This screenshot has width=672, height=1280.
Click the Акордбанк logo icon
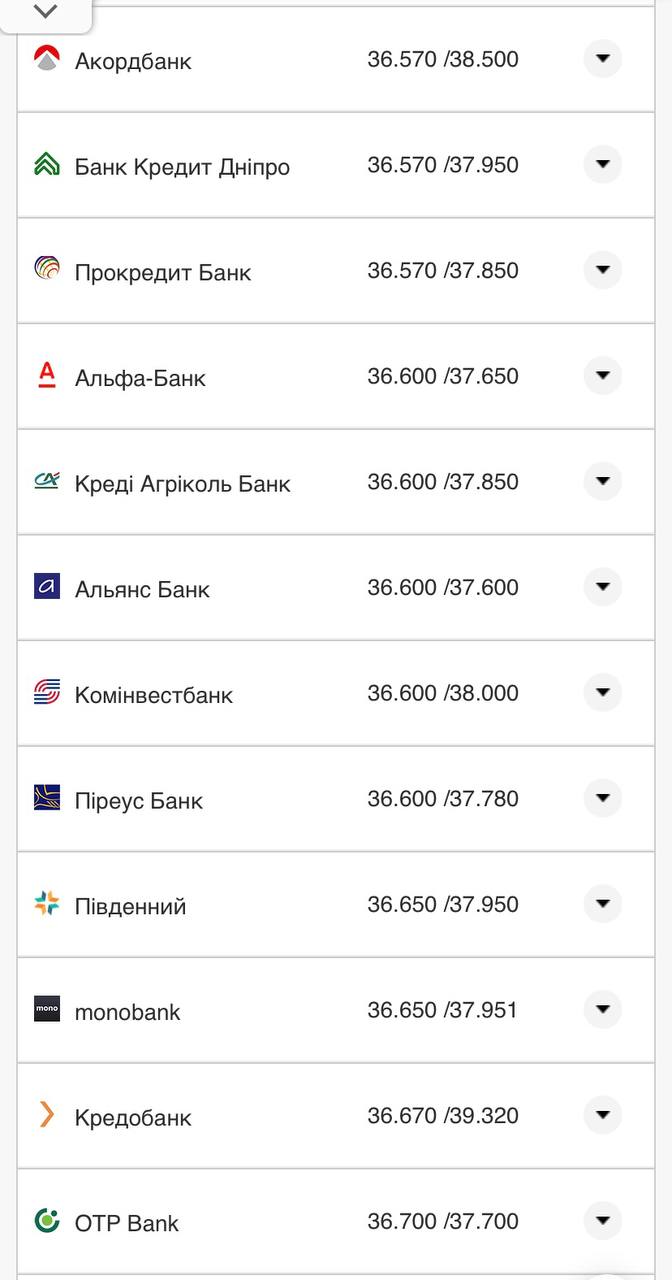(46, 58)
